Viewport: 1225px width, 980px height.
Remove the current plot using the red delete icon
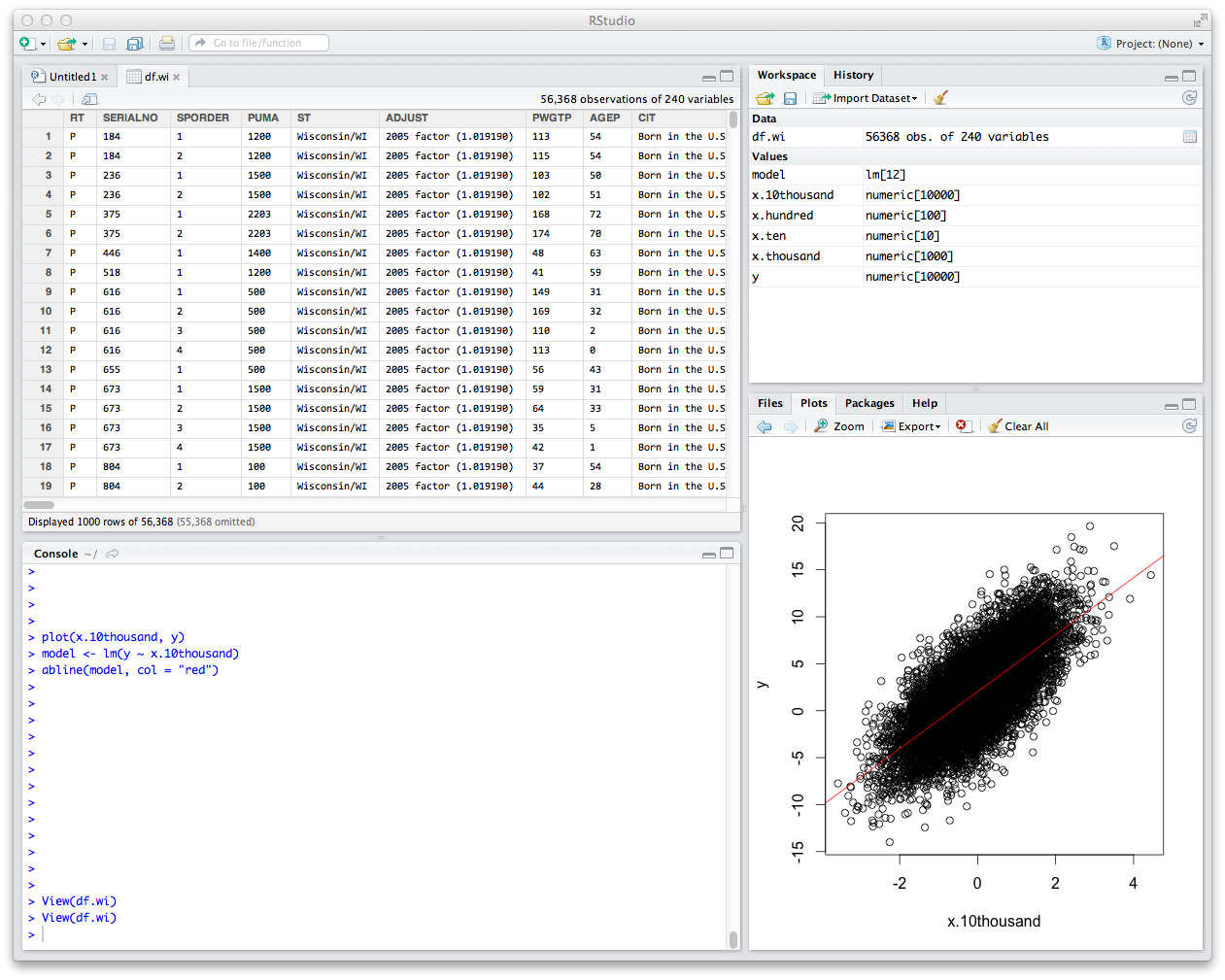[x=963, y=425]
